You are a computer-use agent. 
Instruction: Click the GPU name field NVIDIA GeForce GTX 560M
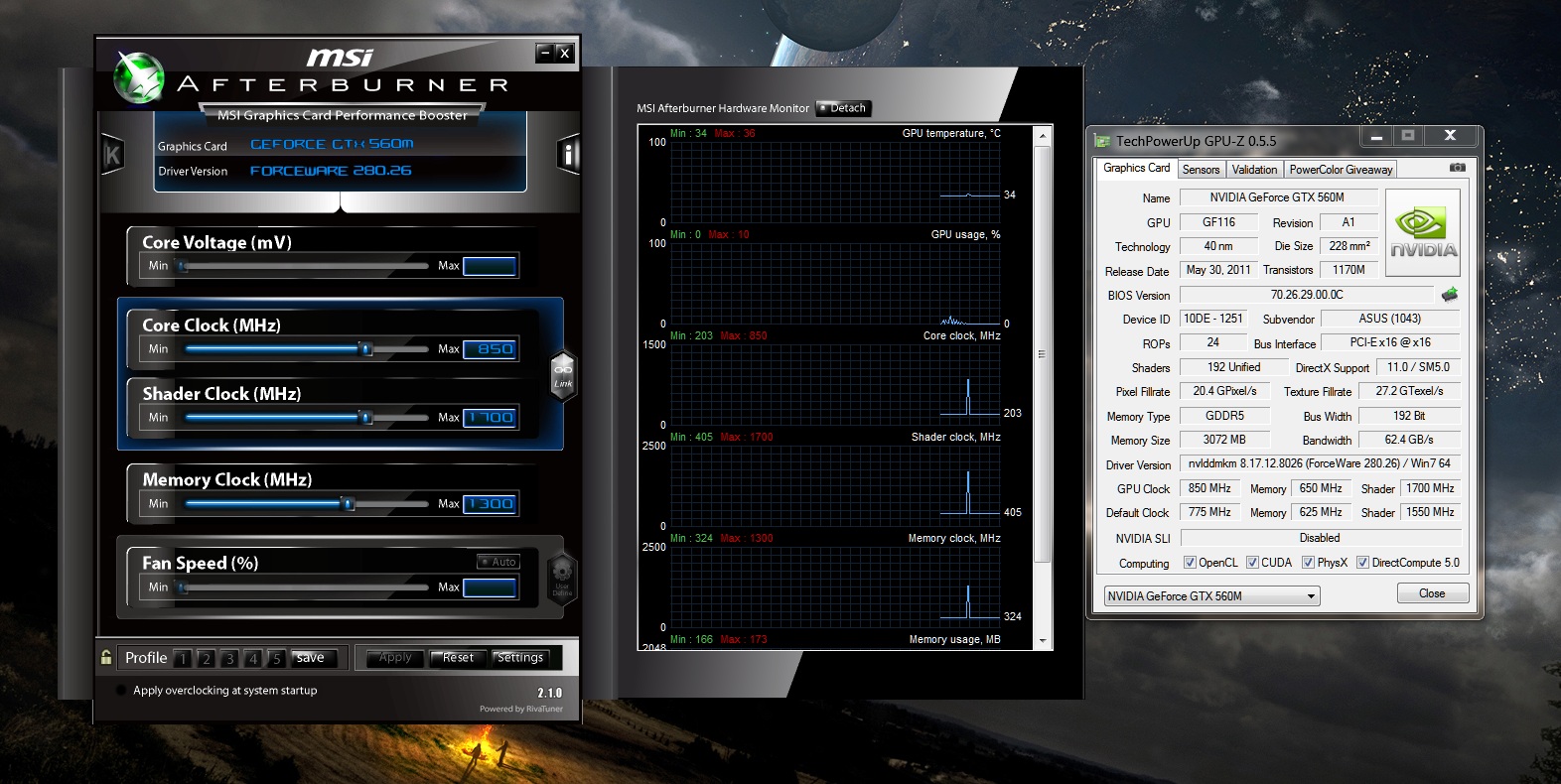(x=1277, y=197)
